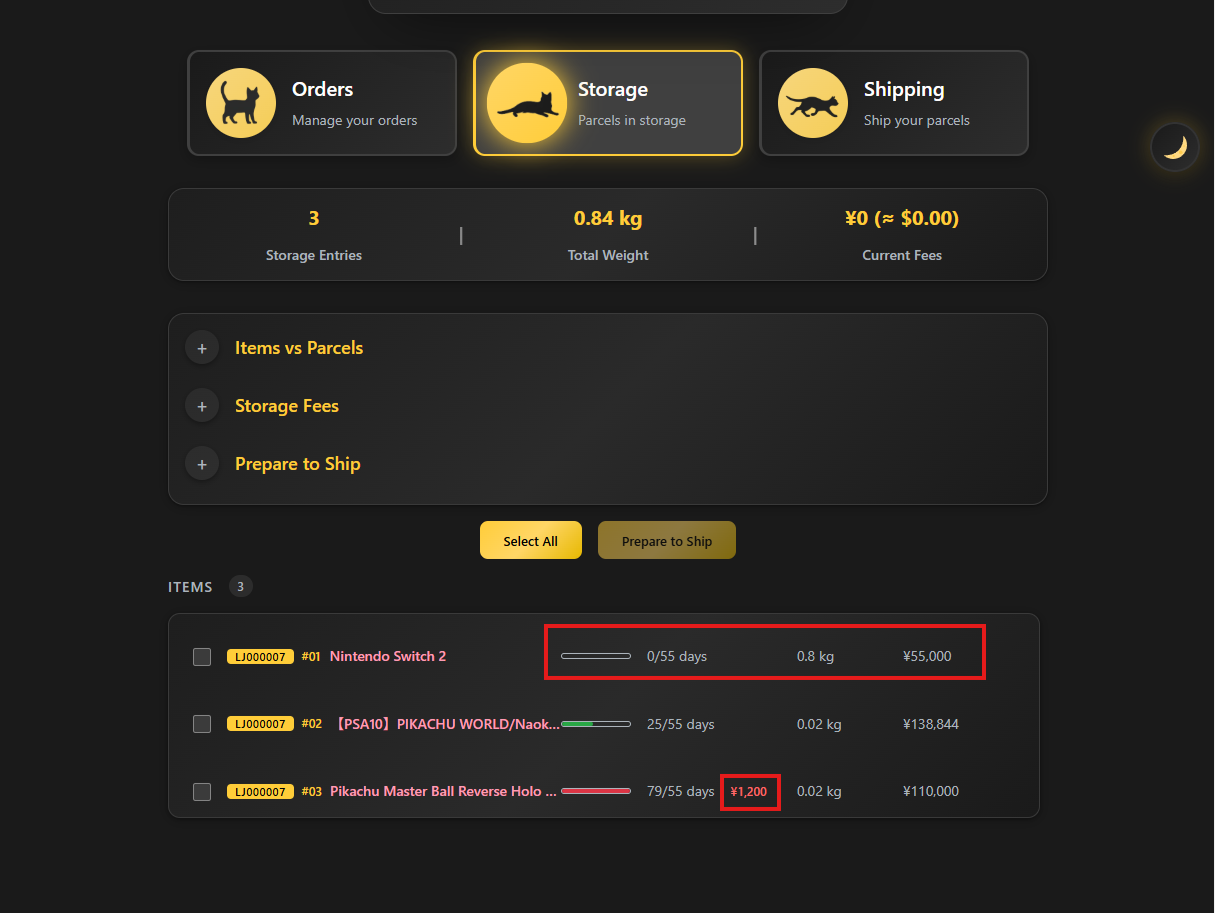The image size is (1215, 913).
Task: Click the ¥55,000 price value
Action: [x=927, y=657]
